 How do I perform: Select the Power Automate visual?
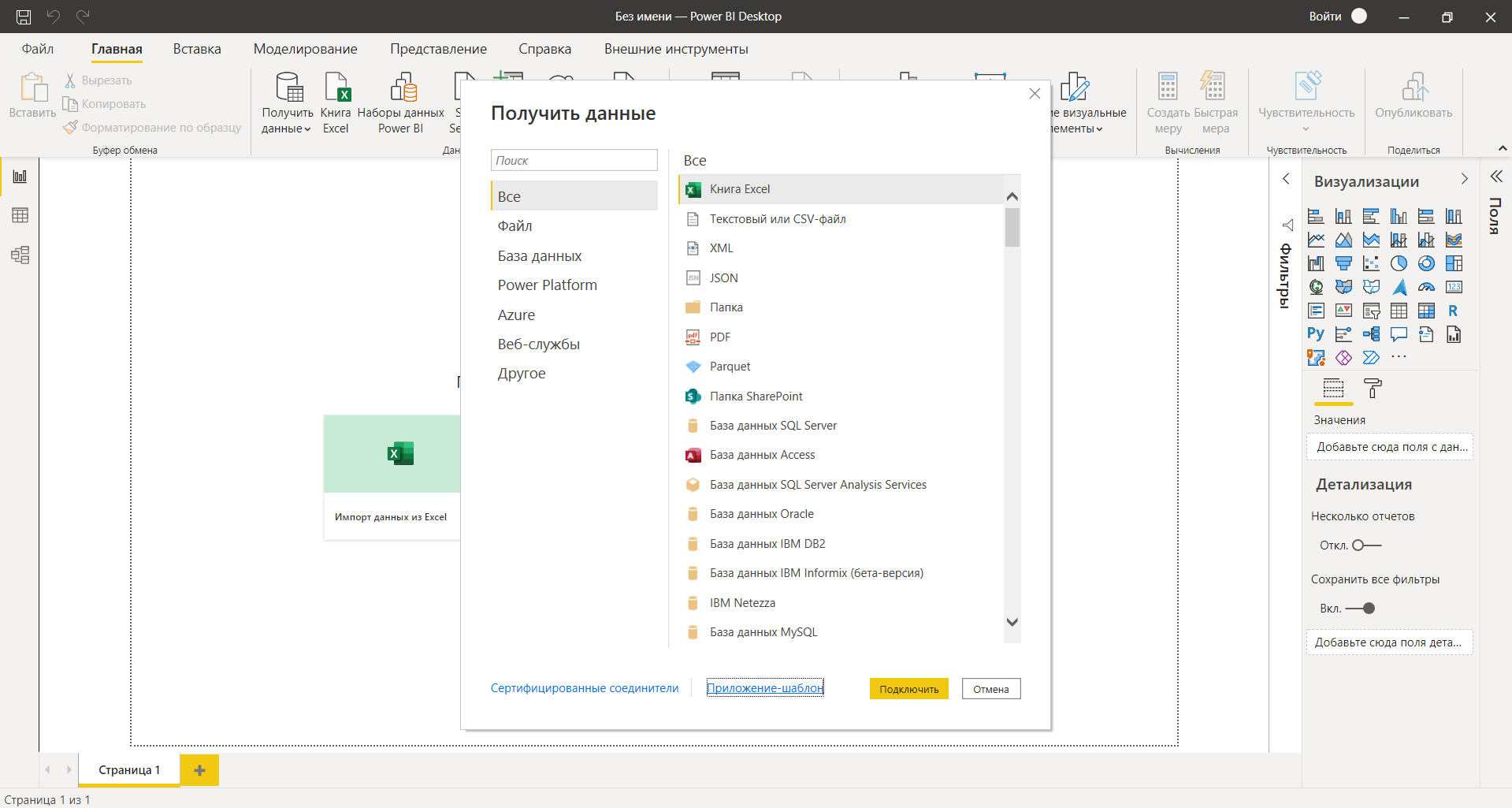[x=1371, y=358]
